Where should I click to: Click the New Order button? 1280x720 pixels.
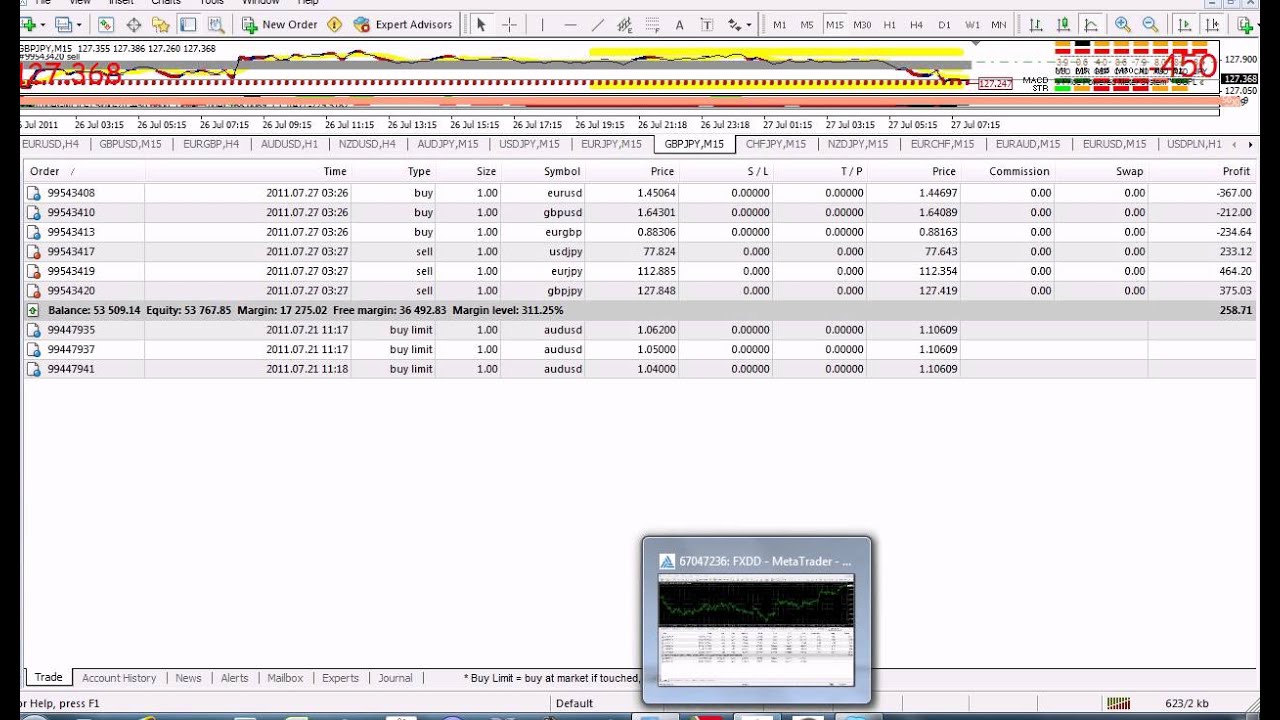click(280, 24)
